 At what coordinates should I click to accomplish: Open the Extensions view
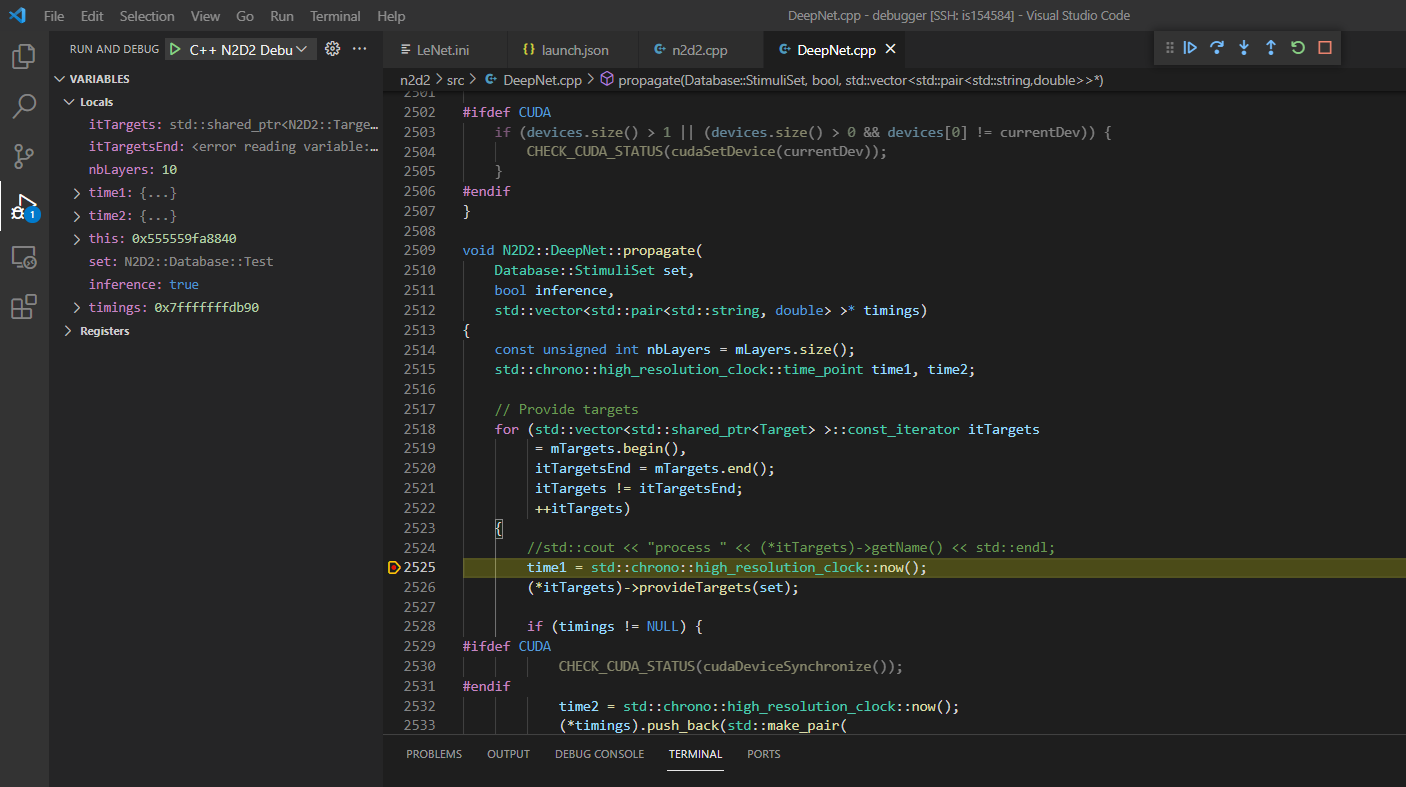click(24, 307)
